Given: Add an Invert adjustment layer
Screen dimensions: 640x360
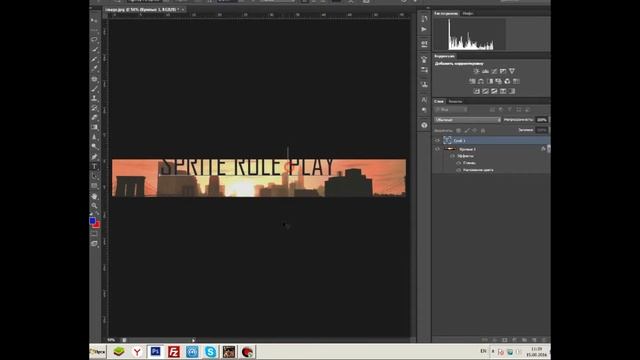Looking at the screenshot, I should click(x=476, y=91).
